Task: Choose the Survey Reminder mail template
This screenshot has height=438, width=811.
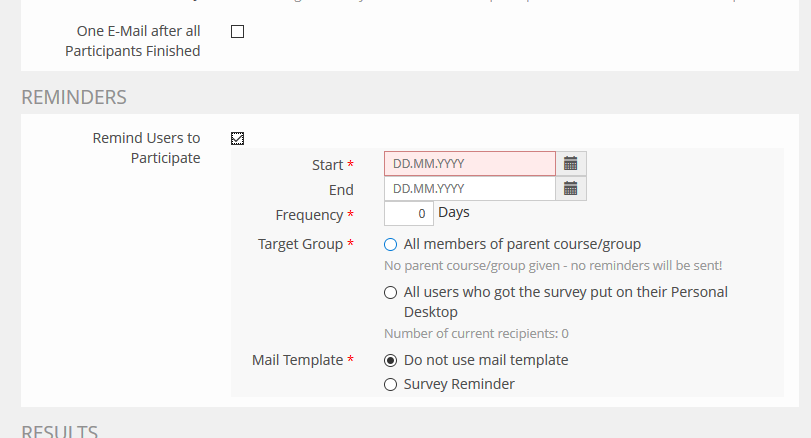Action: click(x=391, y=384)
